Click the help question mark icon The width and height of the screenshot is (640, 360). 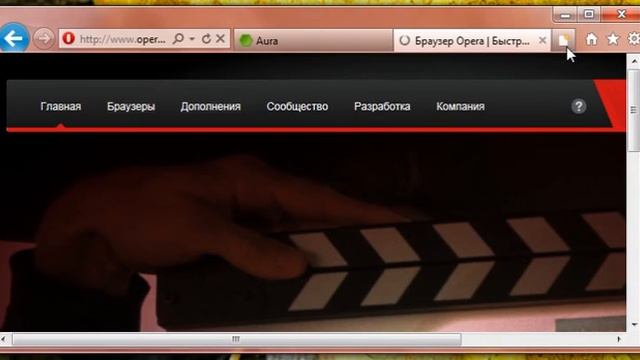pos(578,107)
